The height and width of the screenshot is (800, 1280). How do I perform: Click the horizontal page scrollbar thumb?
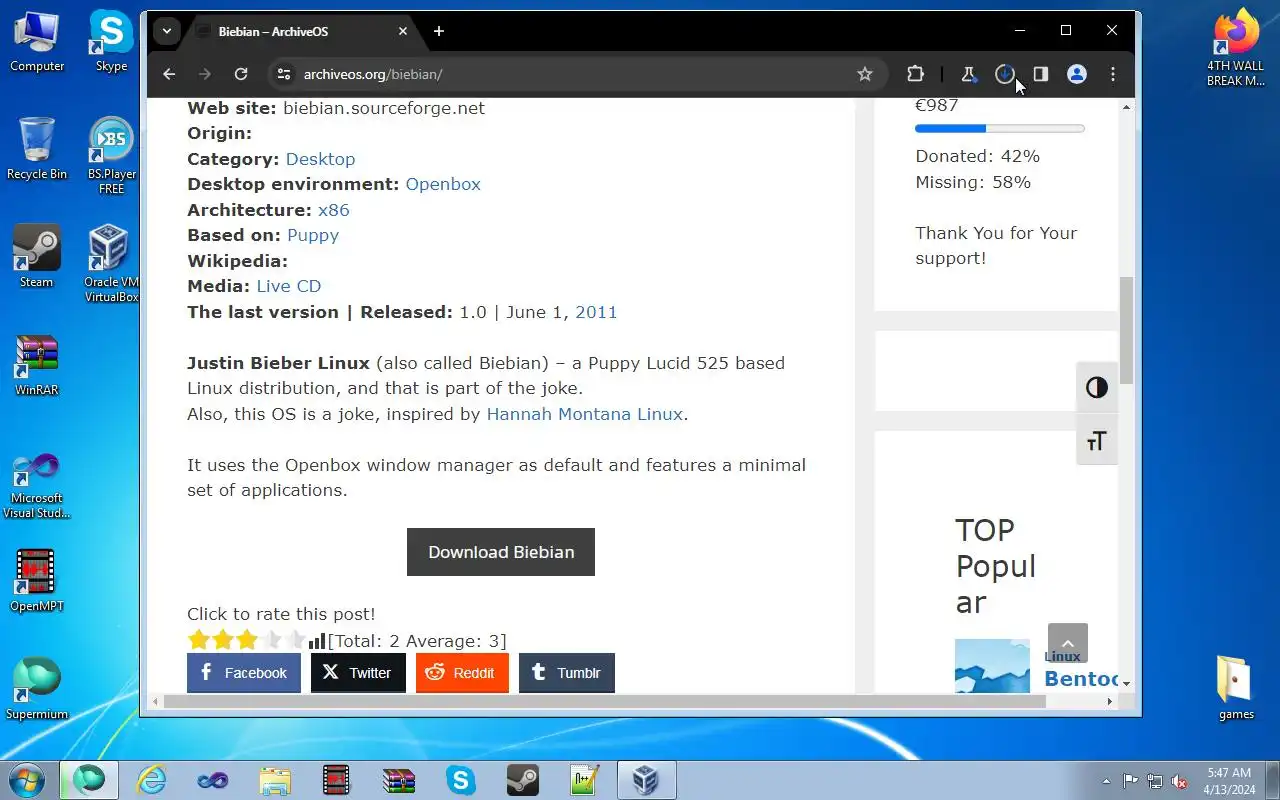(605, 702)
